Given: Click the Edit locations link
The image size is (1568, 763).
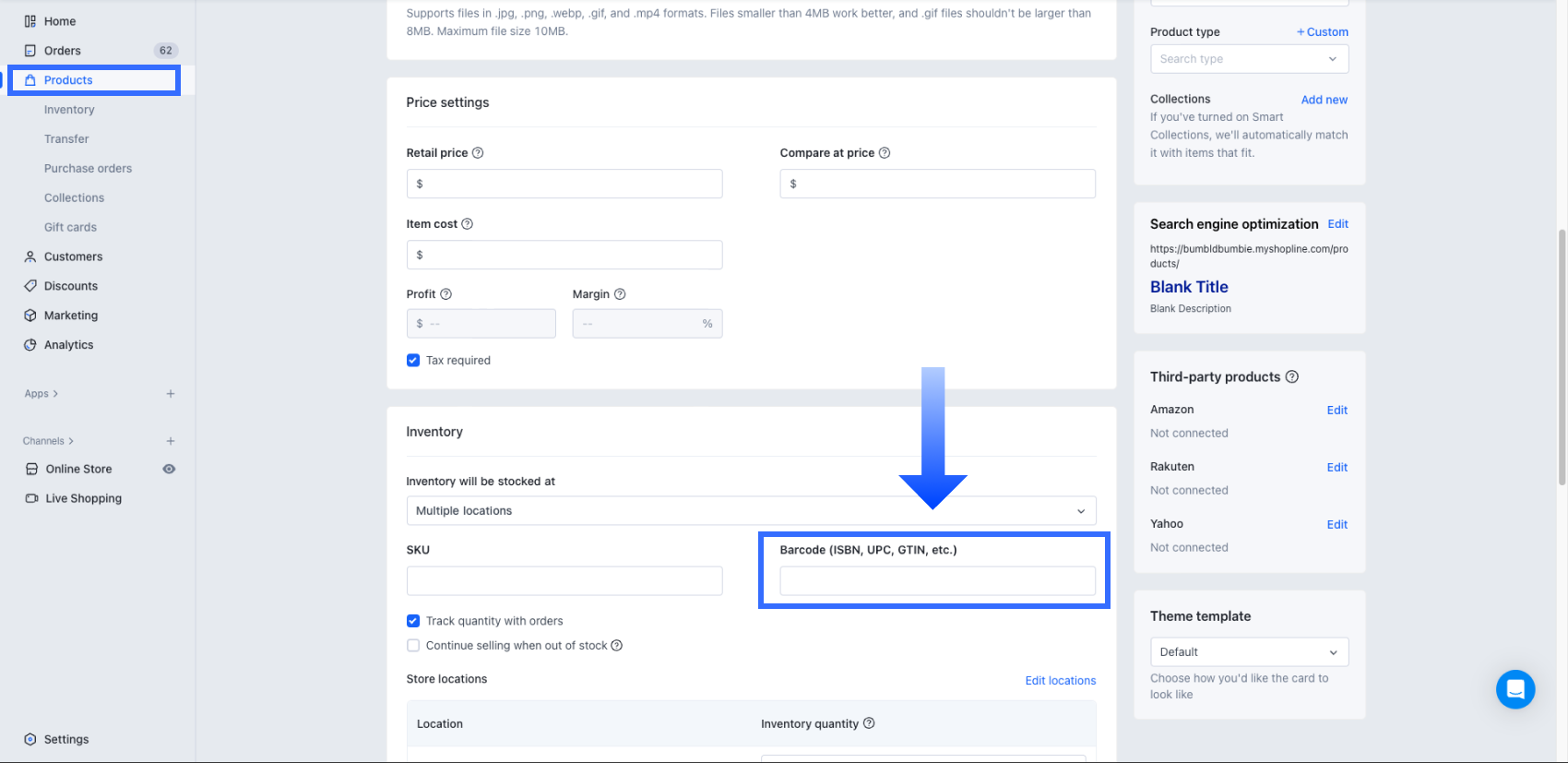Looking at the screenshot, I should [1061, 681].
